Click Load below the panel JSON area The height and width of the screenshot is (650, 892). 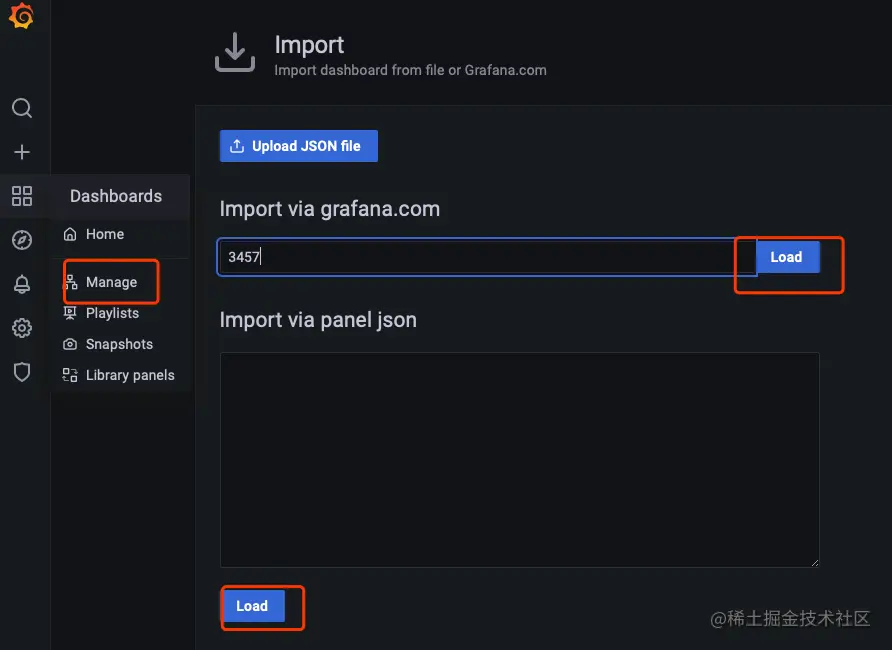coord(251,606)
